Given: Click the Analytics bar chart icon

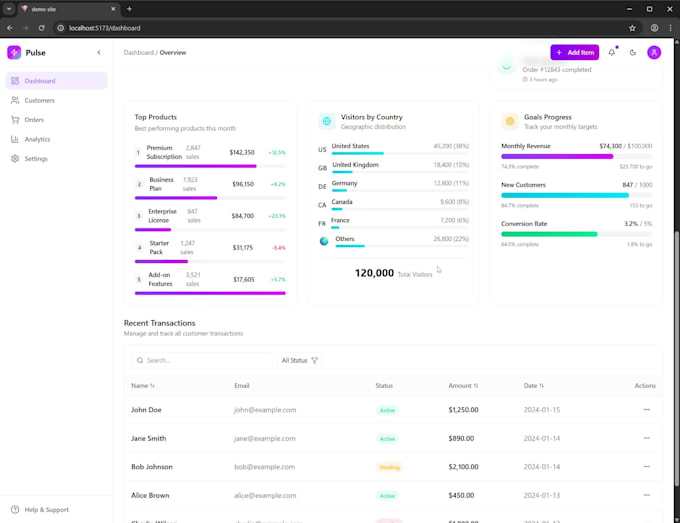Looking at the screenshot, I should coord(15,140).
